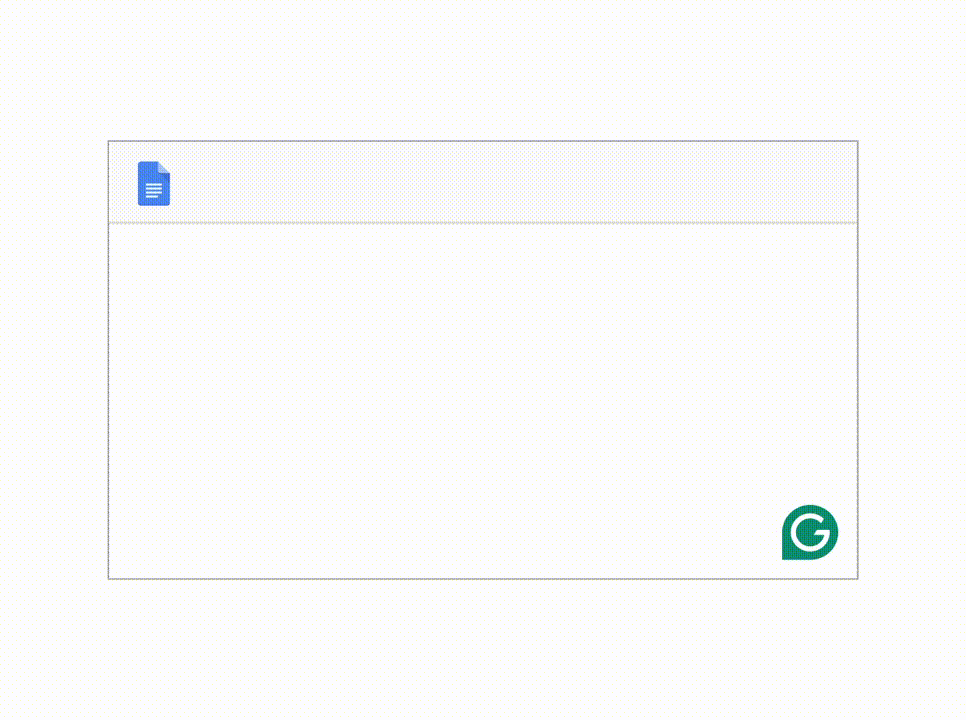The image size is (966, 720).
Task: Open Google Docs home via blue icon
Action: (x=153, y=183)
